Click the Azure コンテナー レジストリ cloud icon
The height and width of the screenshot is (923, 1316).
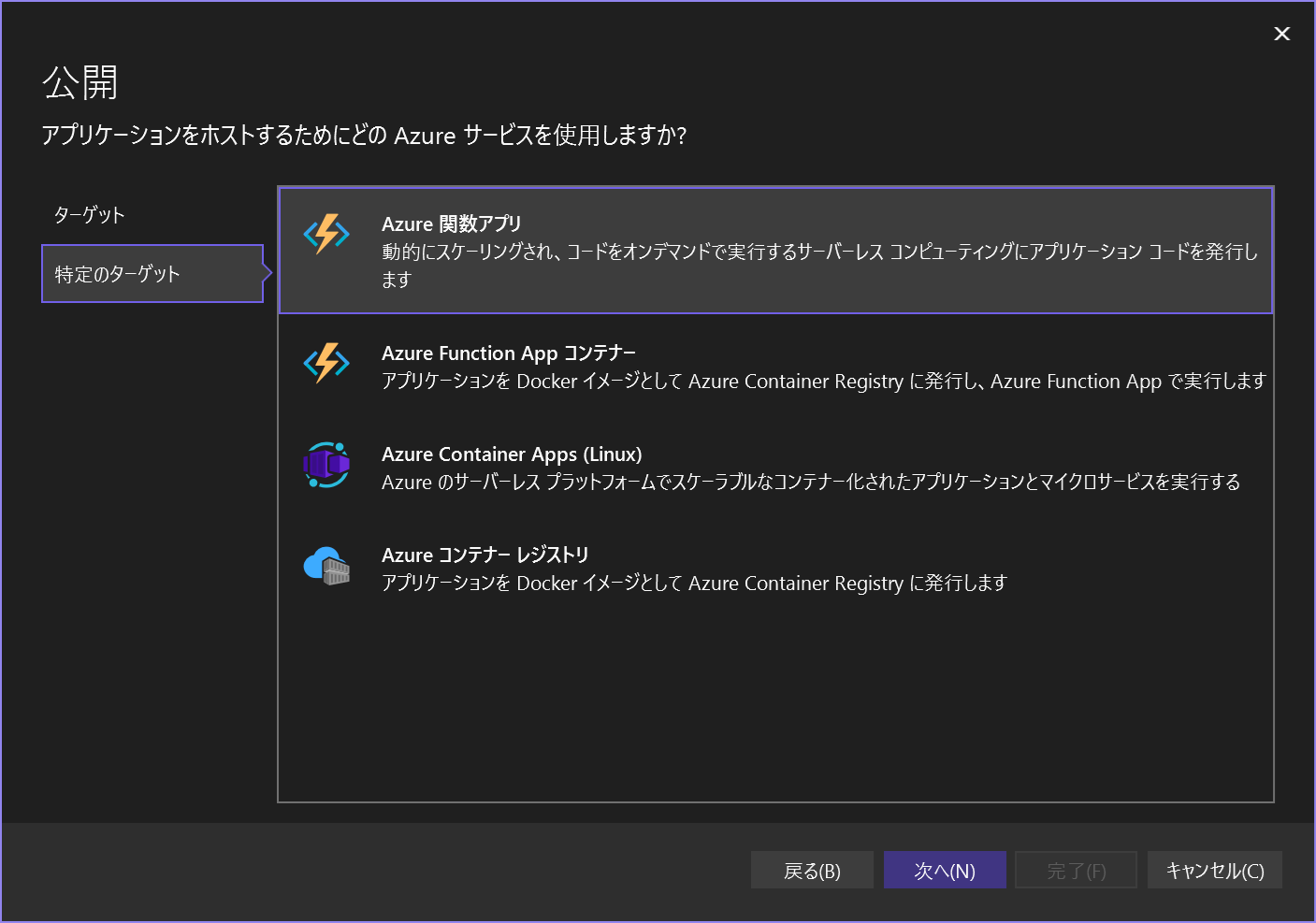point(326,566)
